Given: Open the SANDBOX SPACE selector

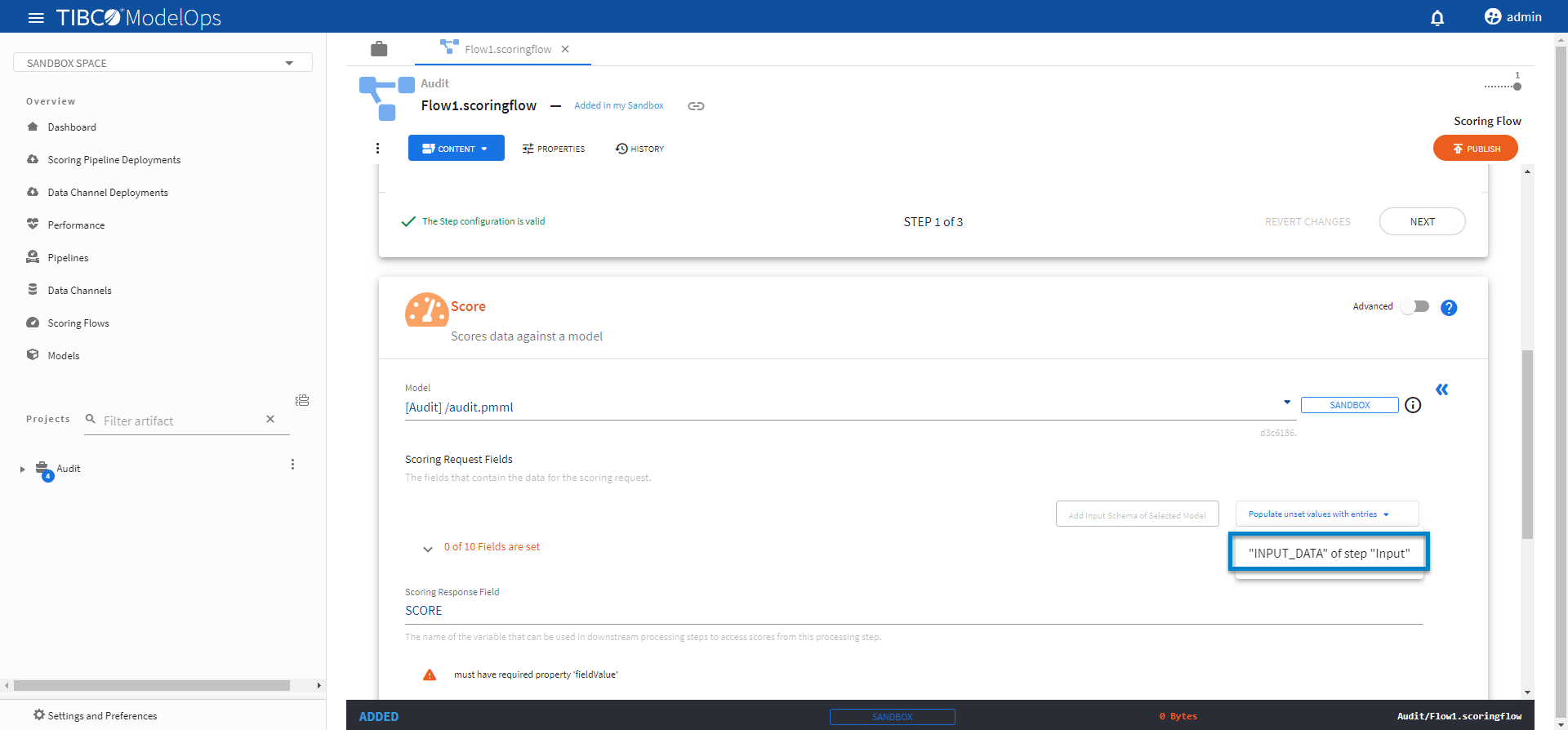Looking at the screenshot, I should [163, 63].
